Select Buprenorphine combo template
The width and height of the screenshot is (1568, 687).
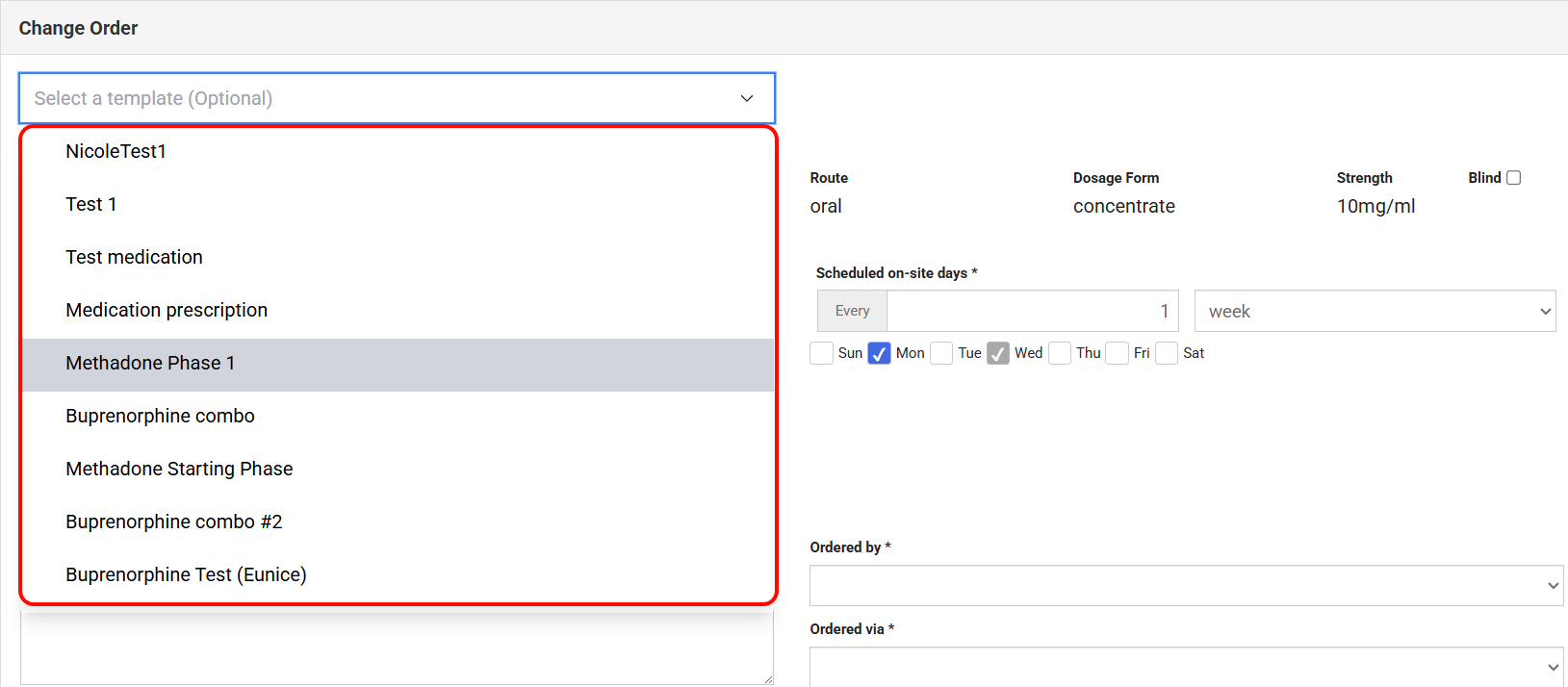[160, 416]
